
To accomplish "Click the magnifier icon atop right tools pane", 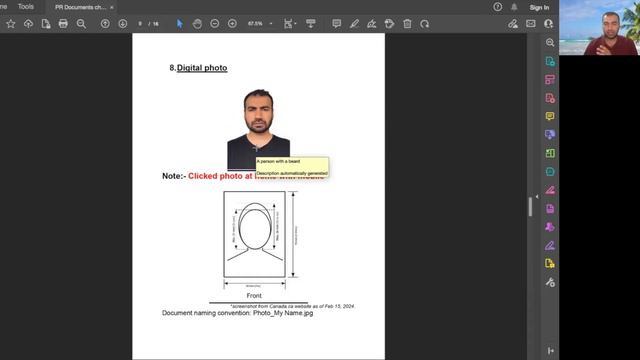I will (550, 42).
